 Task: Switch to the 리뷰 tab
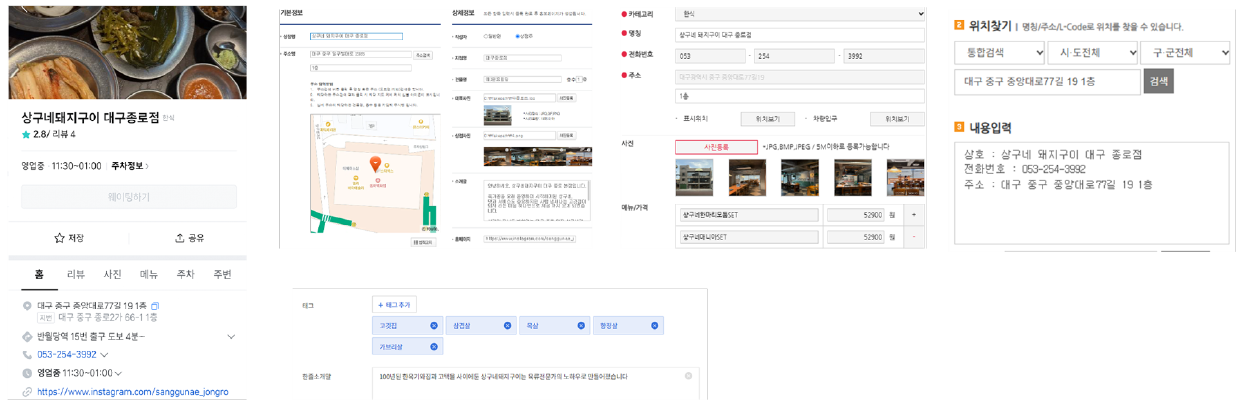point(76,275)
